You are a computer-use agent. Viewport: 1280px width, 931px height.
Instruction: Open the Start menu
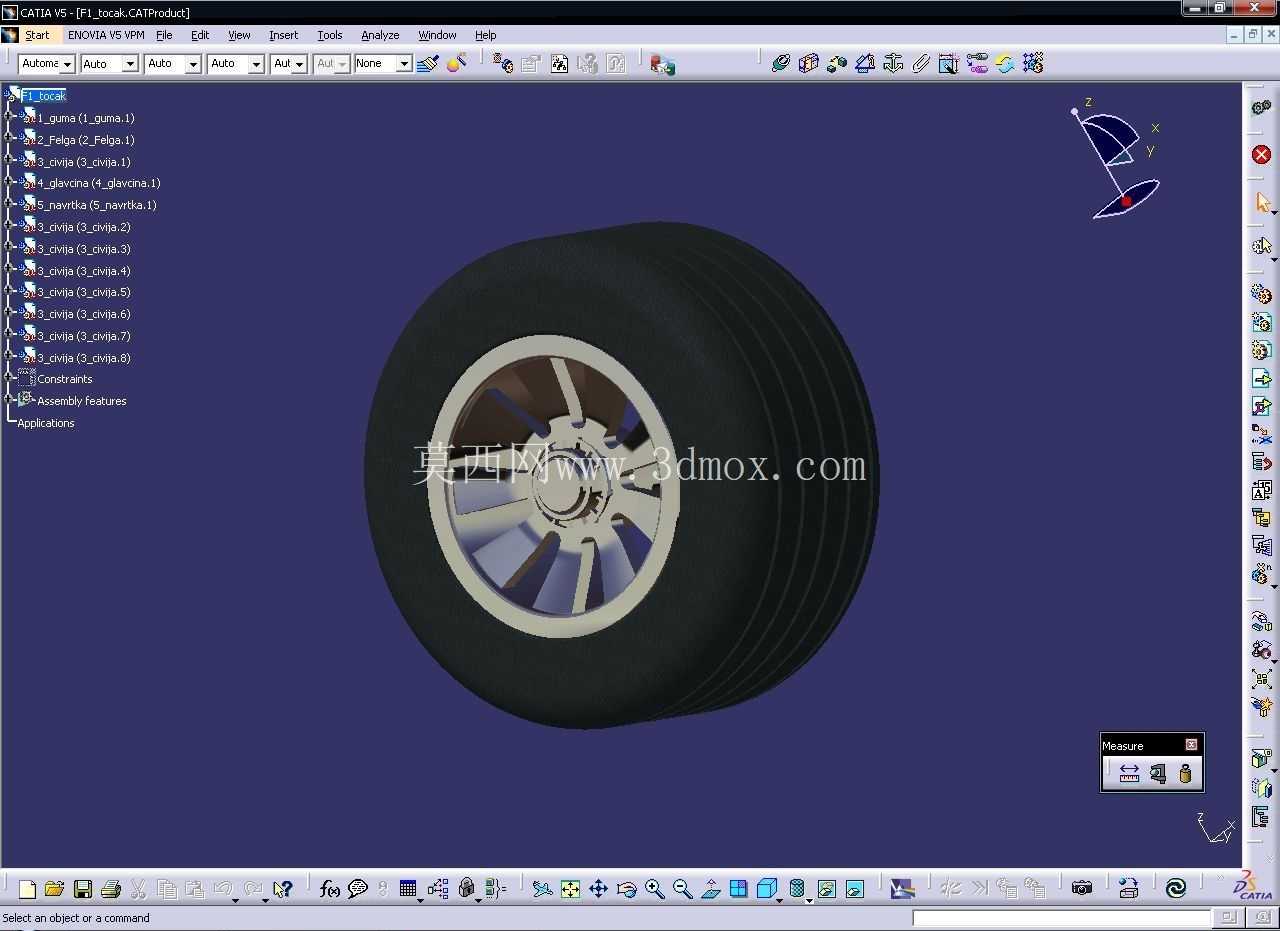pos(37,35)
